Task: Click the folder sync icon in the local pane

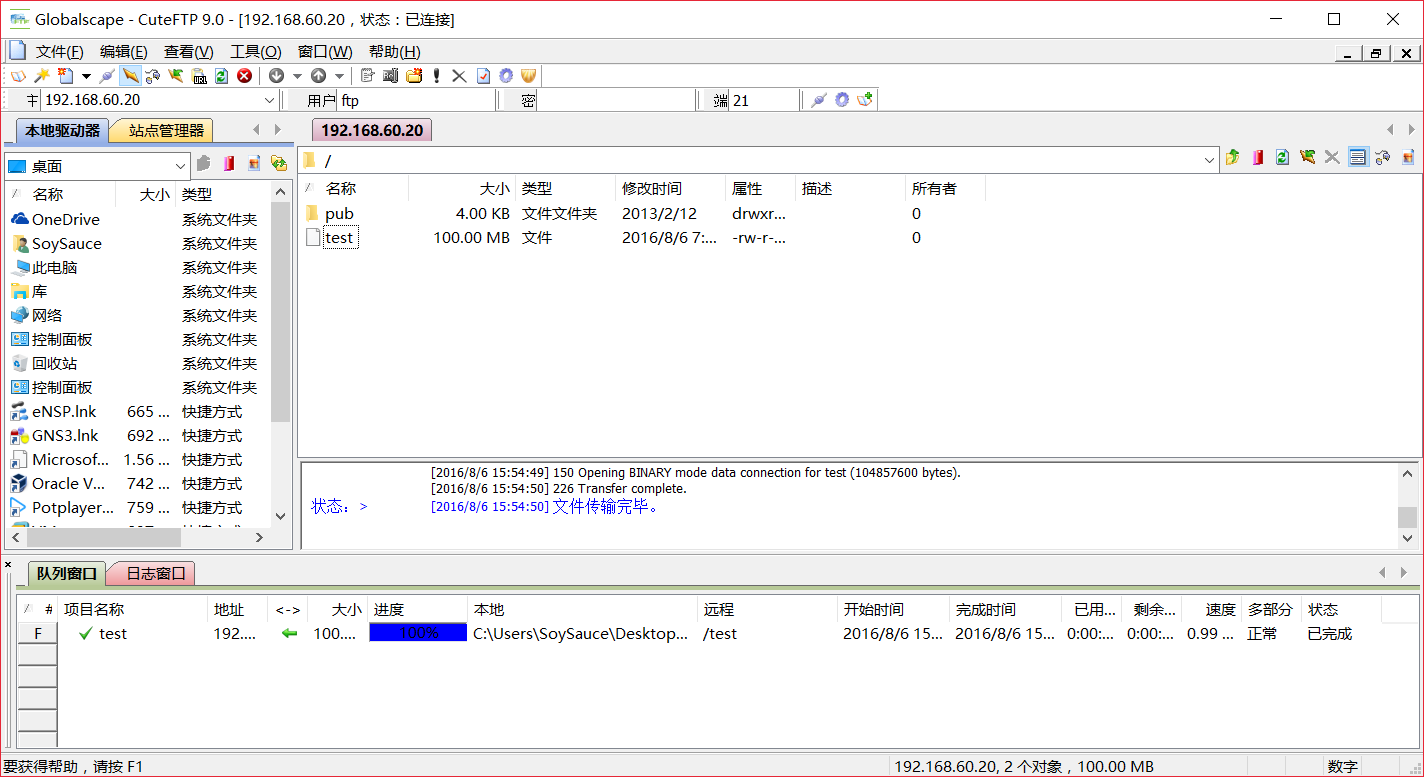Action: pyautogui.click(x=279, y=163)
